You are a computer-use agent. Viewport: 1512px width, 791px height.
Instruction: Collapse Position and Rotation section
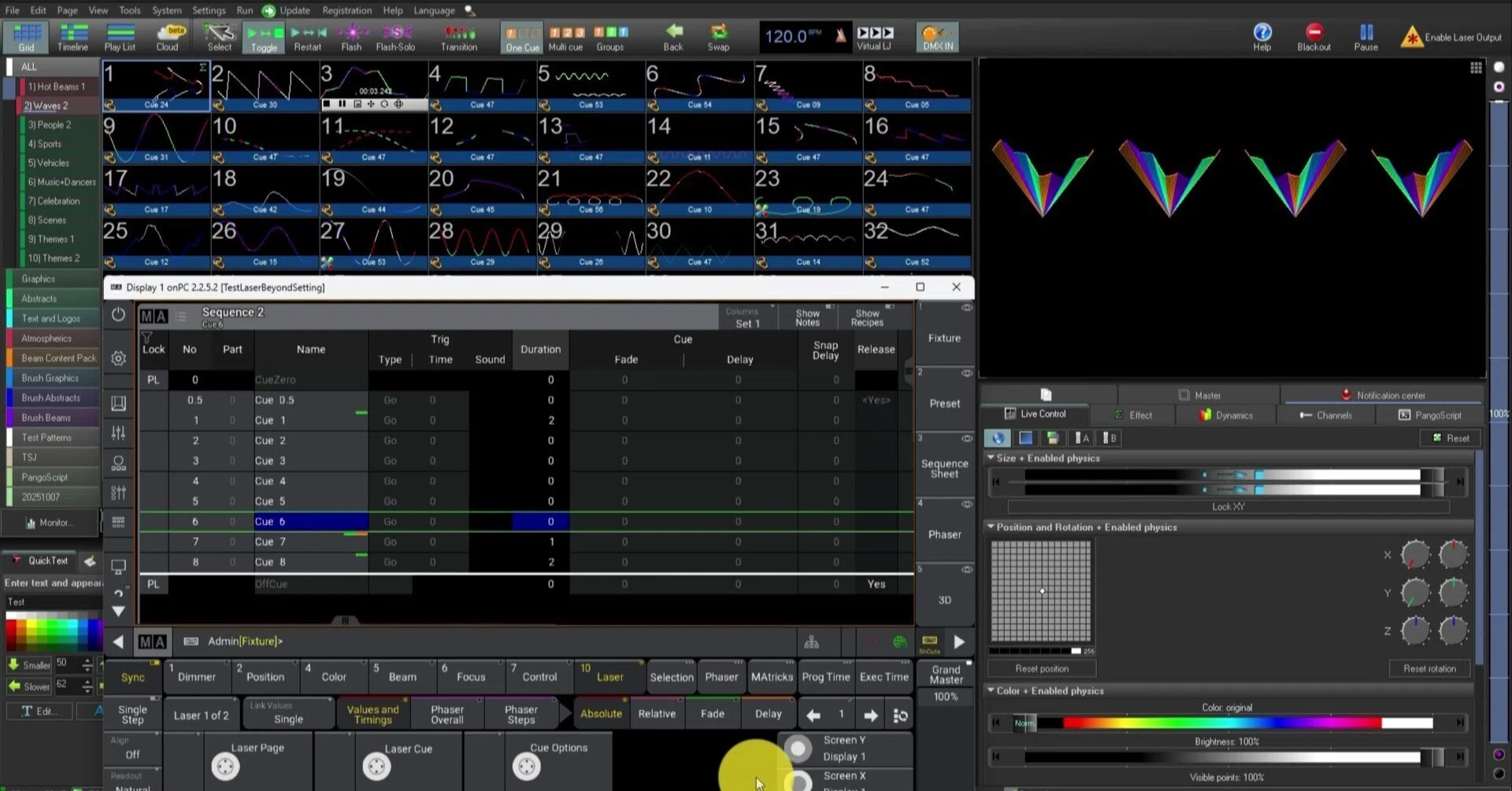[x=991, y=527]
